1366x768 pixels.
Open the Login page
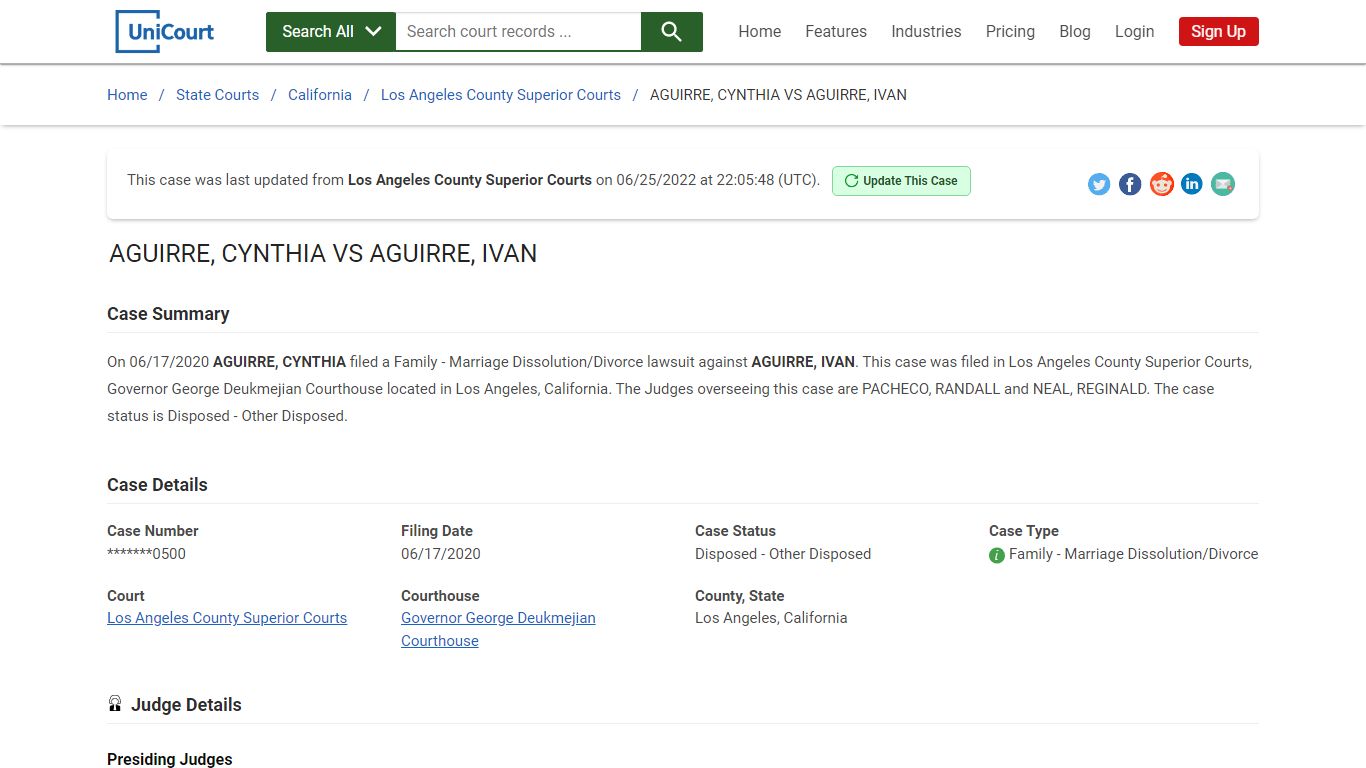pos(1135,31)
